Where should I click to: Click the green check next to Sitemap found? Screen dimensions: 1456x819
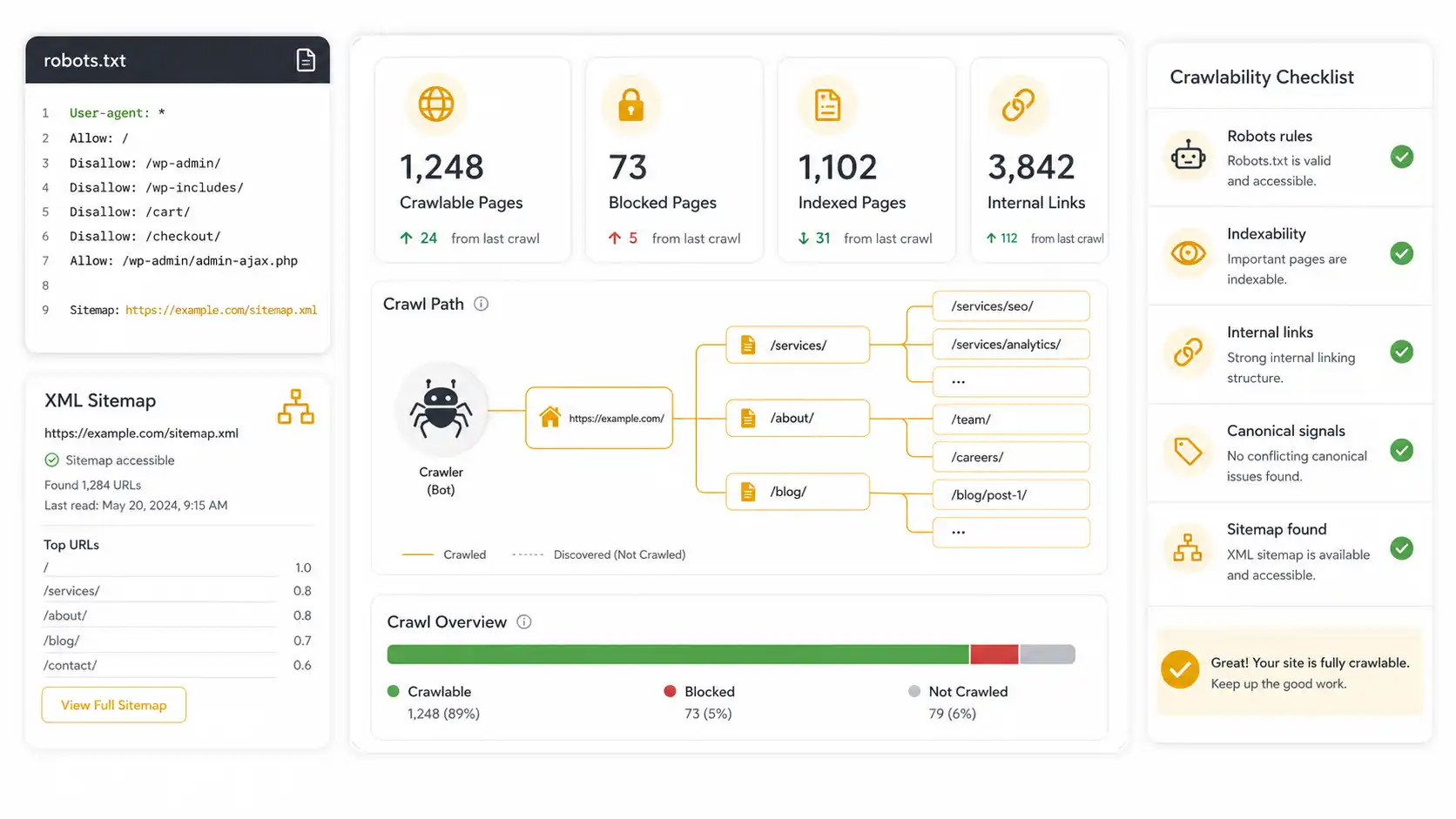pyautogui.click(x=1402, y=548)
